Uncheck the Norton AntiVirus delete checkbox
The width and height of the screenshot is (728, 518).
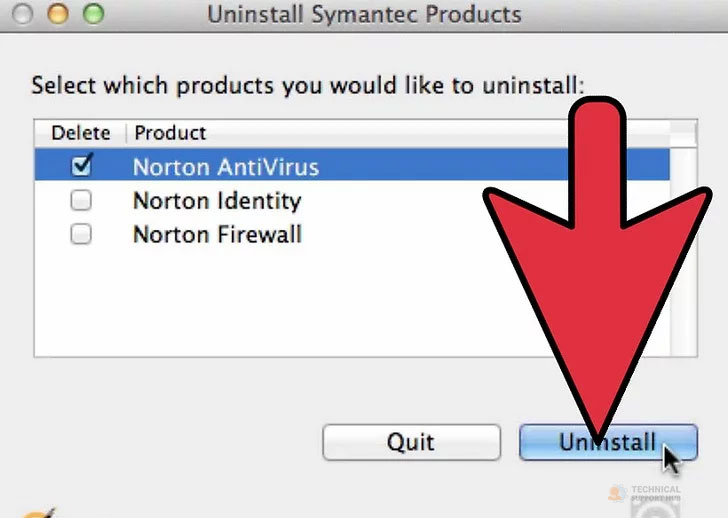point(81,166)
